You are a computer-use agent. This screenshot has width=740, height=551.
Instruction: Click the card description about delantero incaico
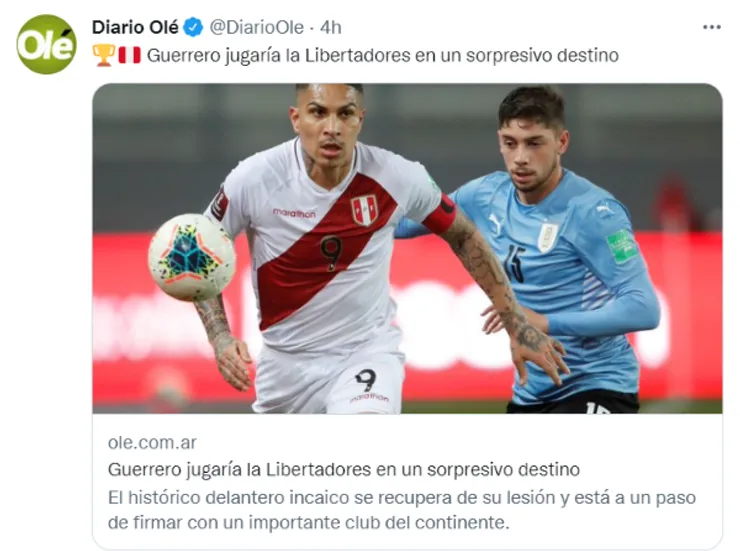pyautogui.click(x=402, y=510)
